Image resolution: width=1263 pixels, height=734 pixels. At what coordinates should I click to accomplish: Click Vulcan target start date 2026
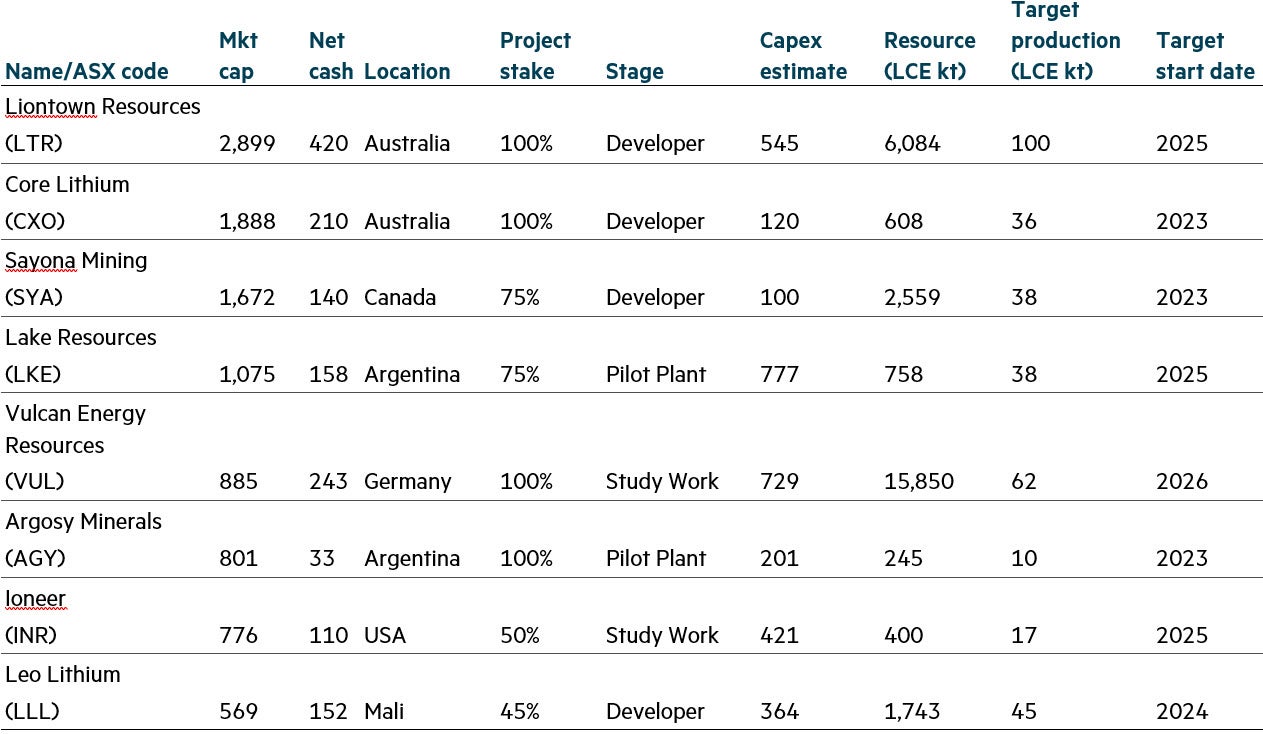tap(1182, 481)
